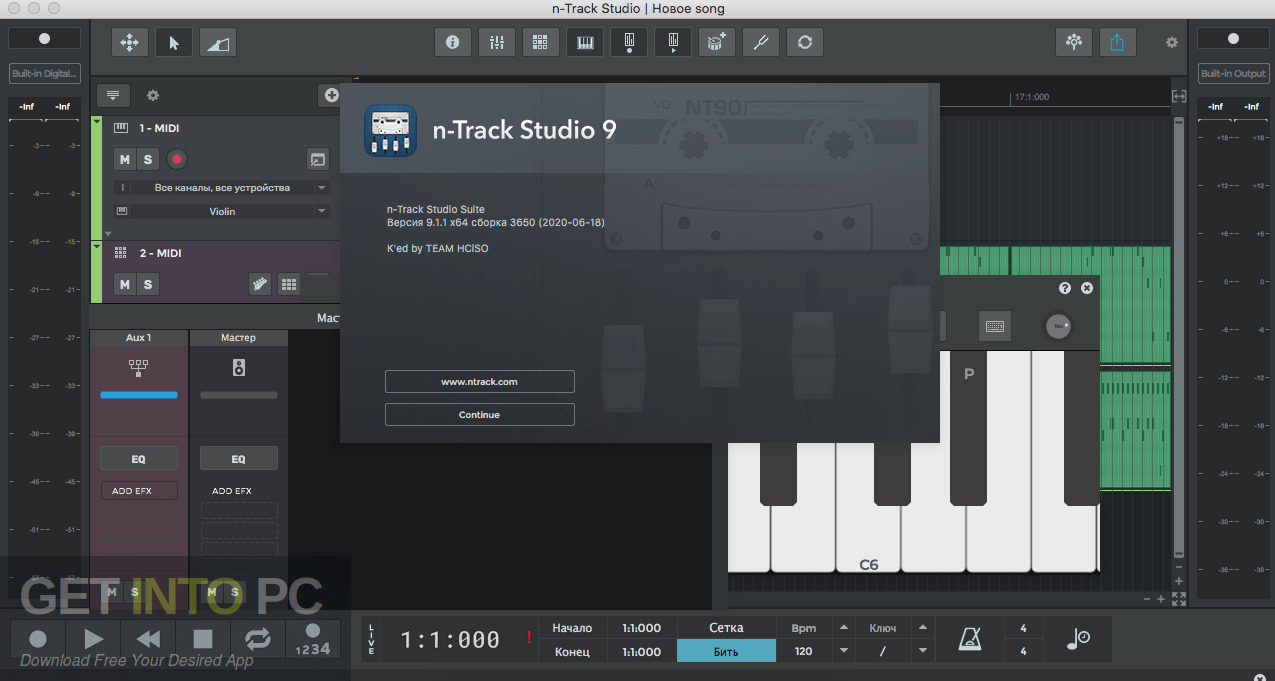The height and width of the screenshot is (681, 1275).
Task: Open the step sequencer grid view
Action: pyautogui.click(x=540, y=42)
